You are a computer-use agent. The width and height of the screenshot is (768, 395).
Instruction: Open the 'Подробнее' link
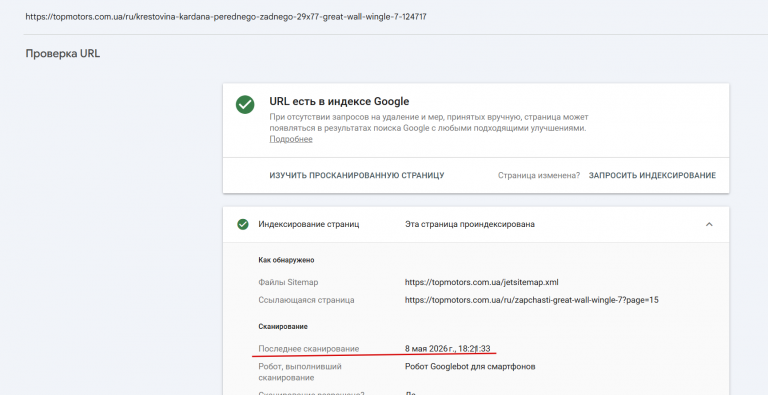coord(291,139)
